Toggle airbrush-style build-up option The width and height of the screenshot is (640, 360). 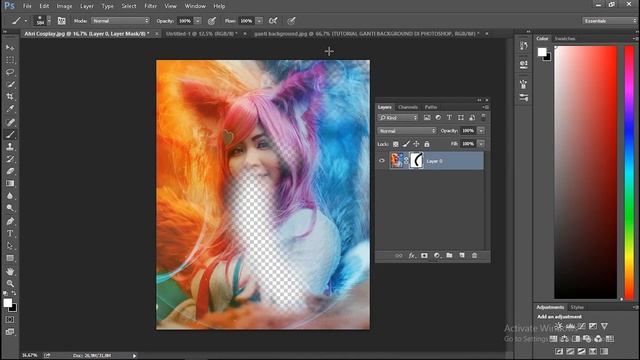[273, 21]
